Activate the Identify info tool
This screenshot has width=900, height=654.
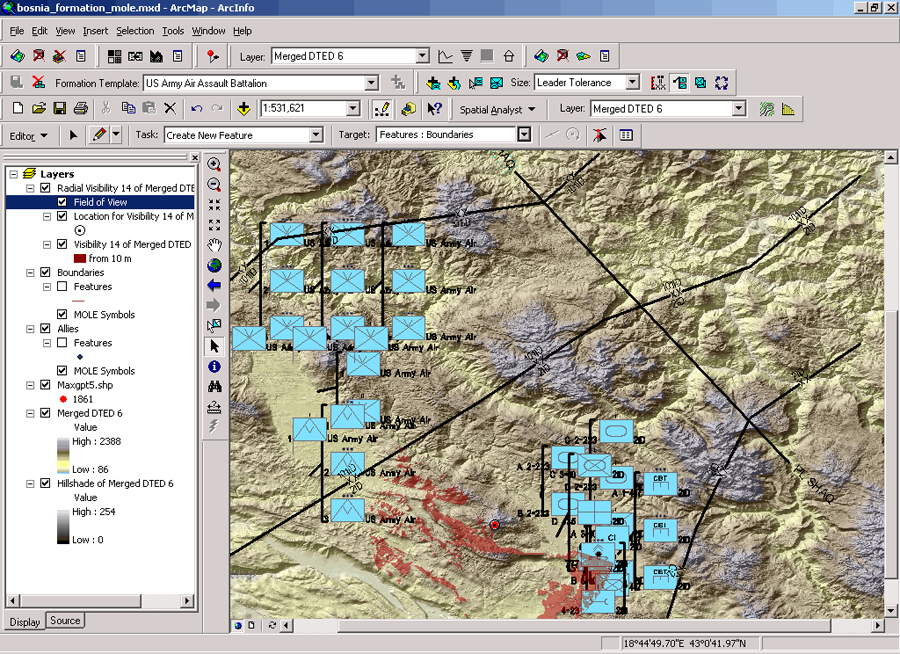coord(214,367)
